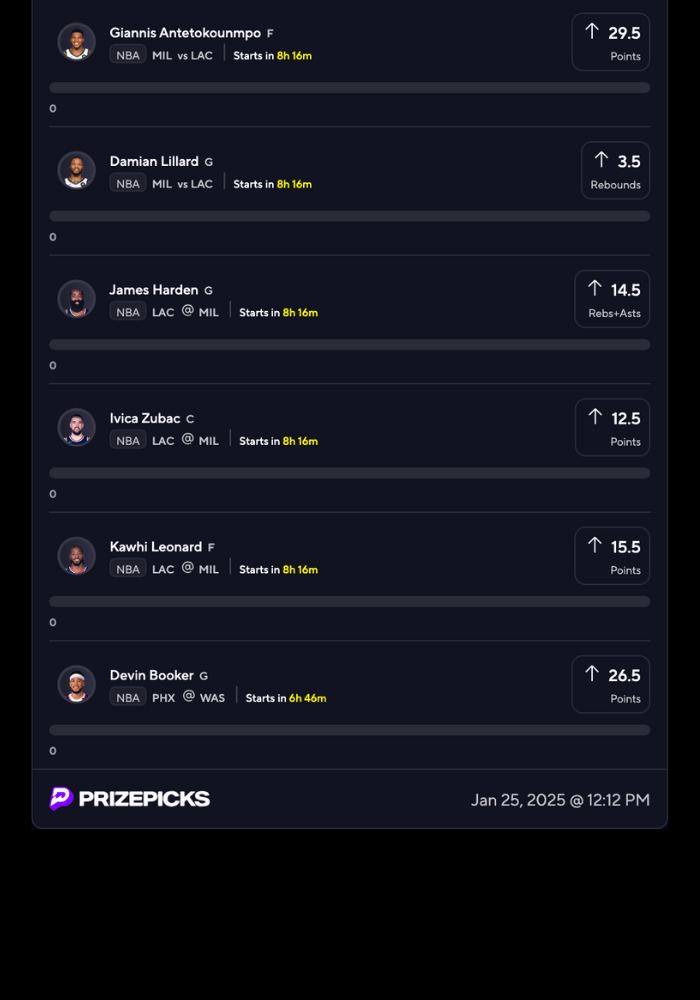
Task: Select Kawhi's 15.5 Points pick box
Action: (612, 556)
